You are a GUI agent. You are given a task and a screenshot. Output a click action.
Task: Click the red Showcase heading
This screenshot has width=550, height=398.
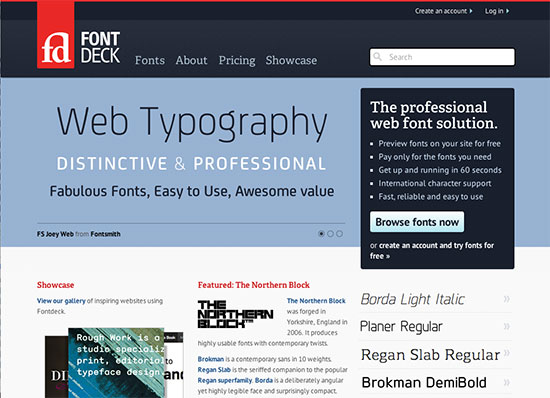[55, 285]
